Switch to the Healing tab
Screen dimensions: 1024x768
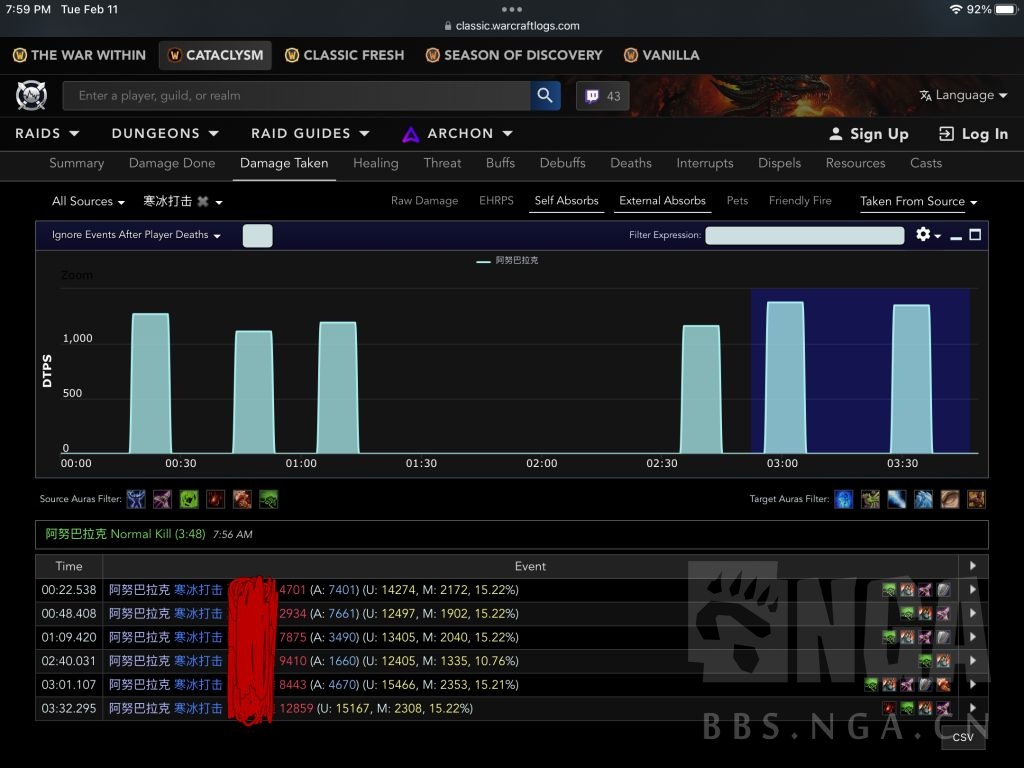tap(375, 163)
